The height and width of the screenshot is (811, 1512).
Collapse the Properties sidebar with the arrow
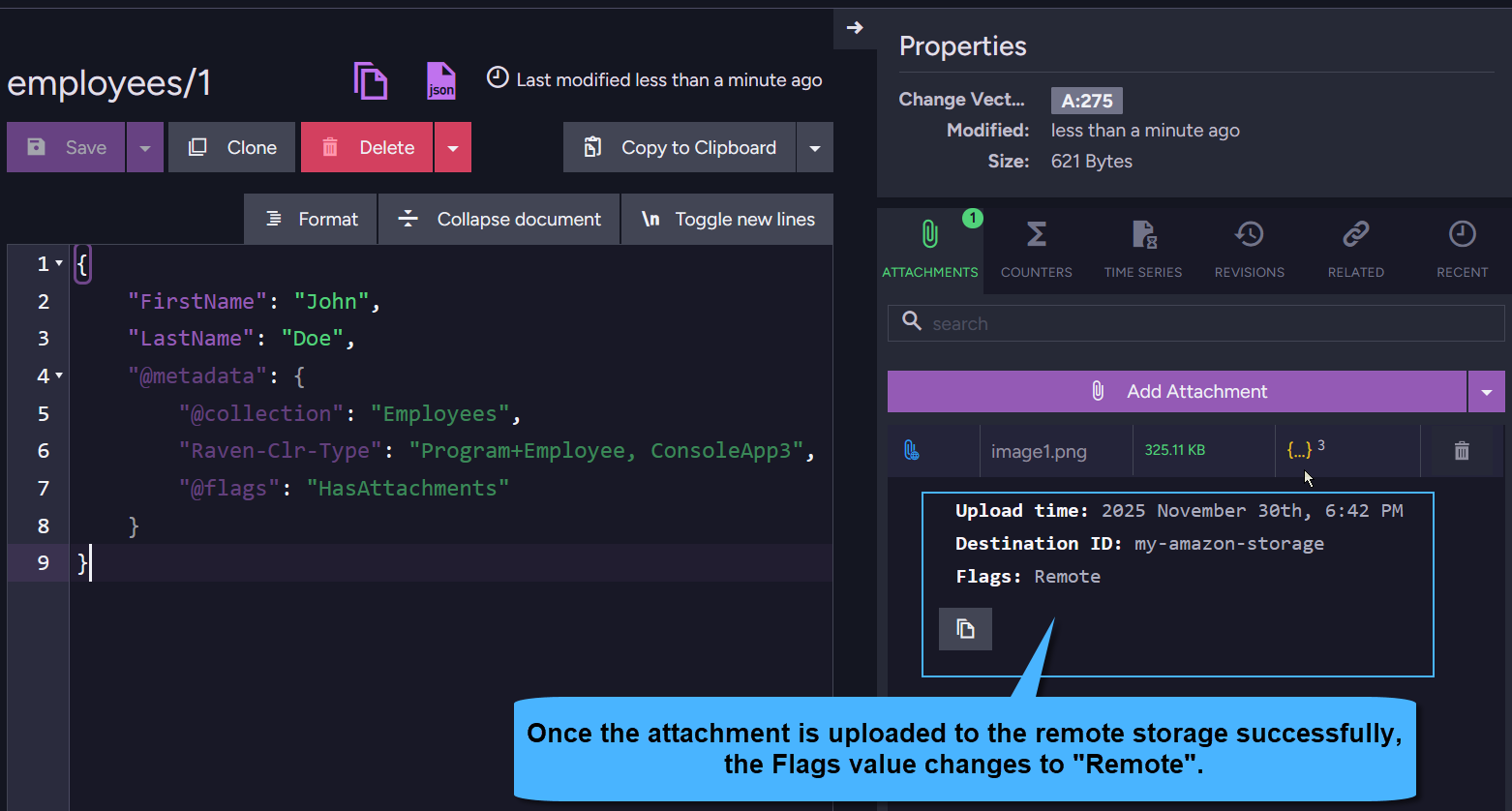coord(856,29)
